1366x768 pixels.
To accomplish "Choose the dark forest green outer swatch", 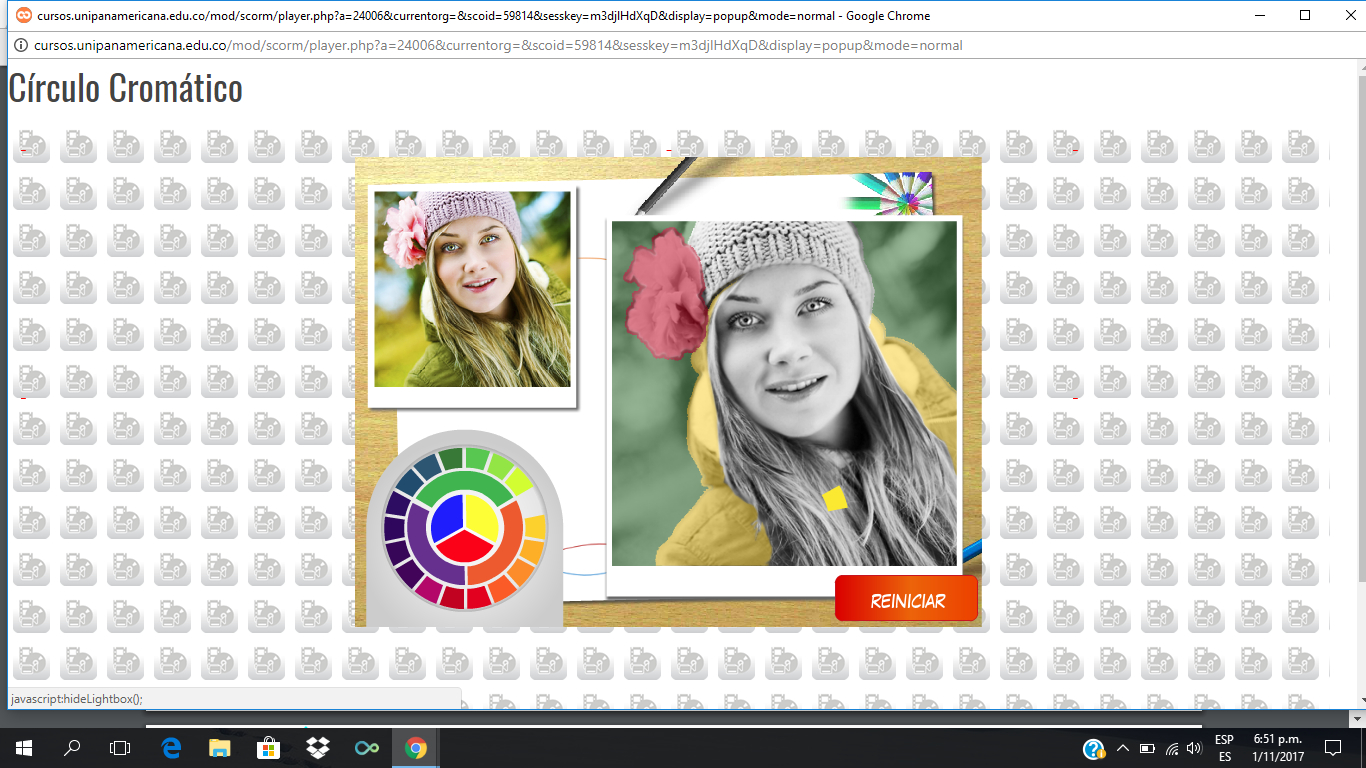I will 451,459.
